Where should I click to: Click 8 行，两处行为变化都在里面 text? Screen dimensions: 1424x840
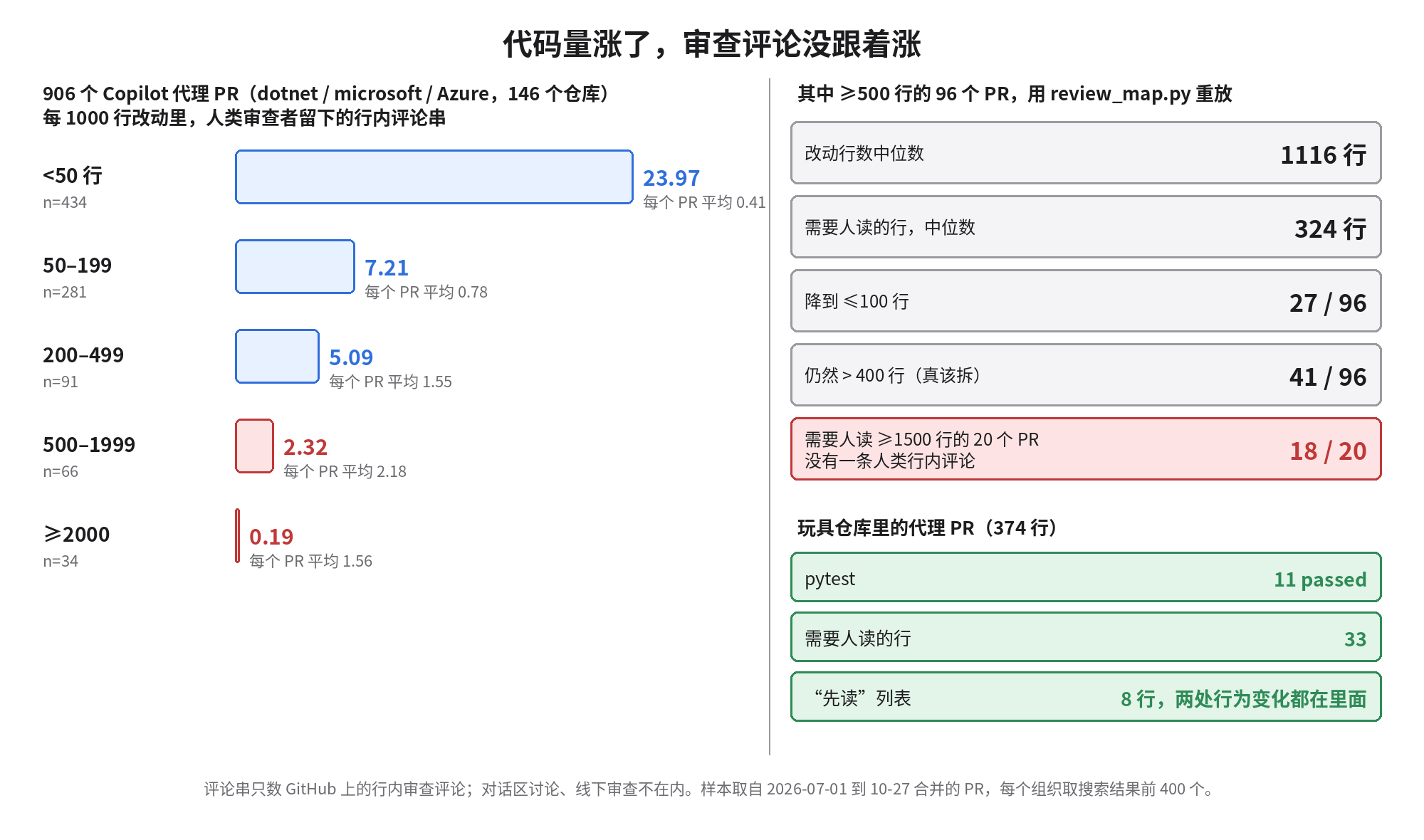click(x=1243, y=699)
